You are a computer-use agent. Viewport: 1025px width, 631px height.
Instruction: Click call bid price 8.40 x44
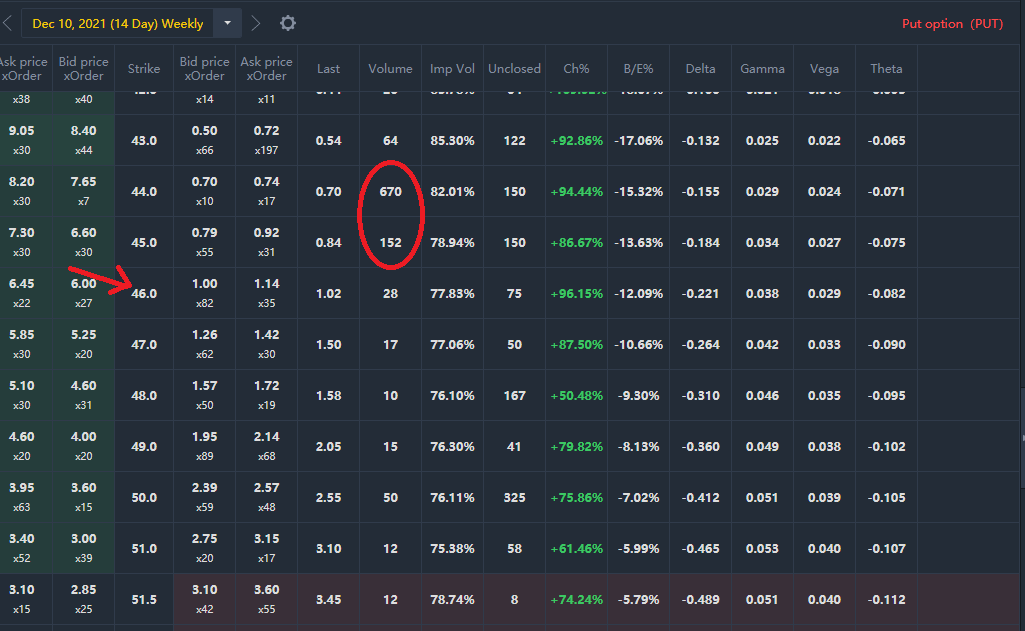[84, 141]
